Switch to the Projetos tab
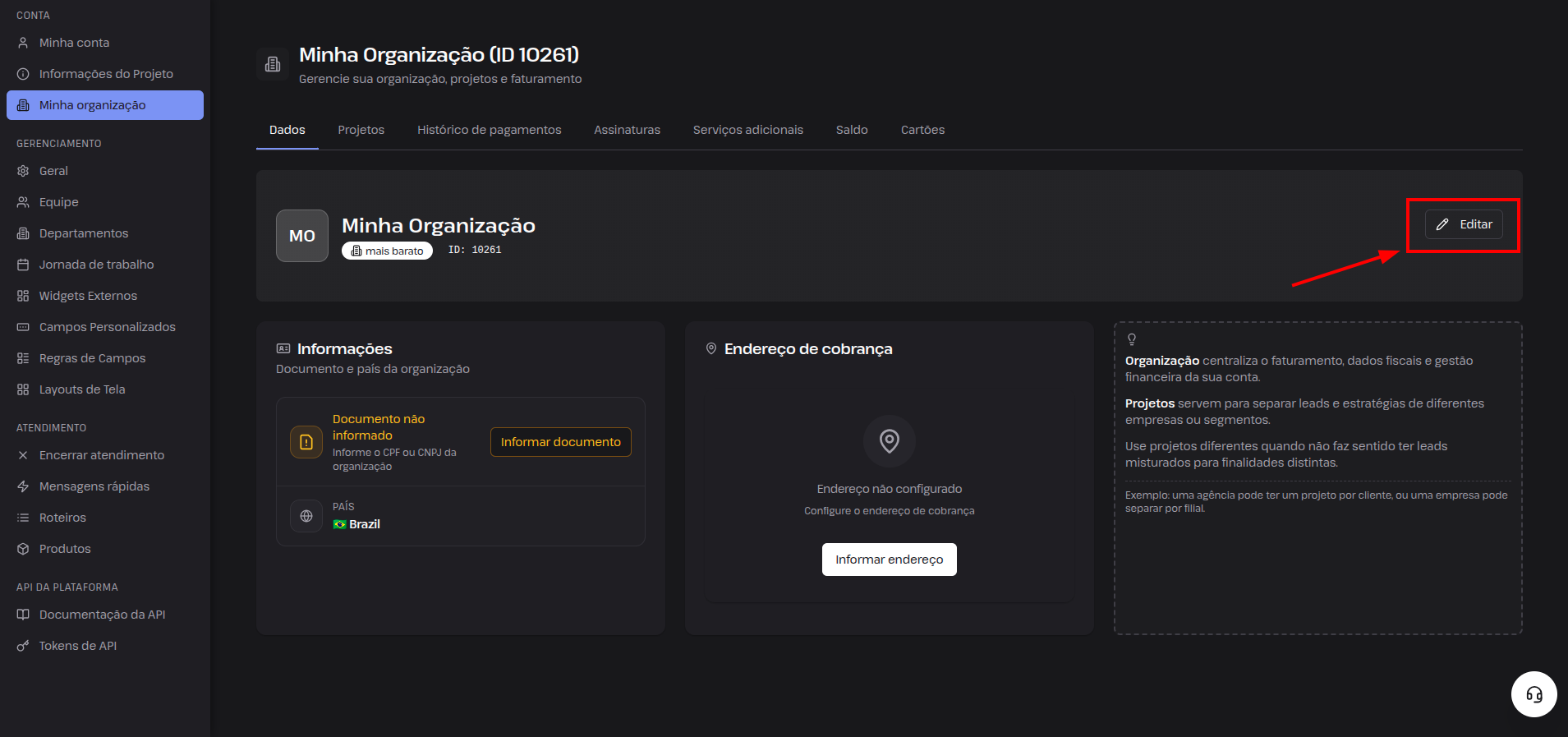 (361, 130)
